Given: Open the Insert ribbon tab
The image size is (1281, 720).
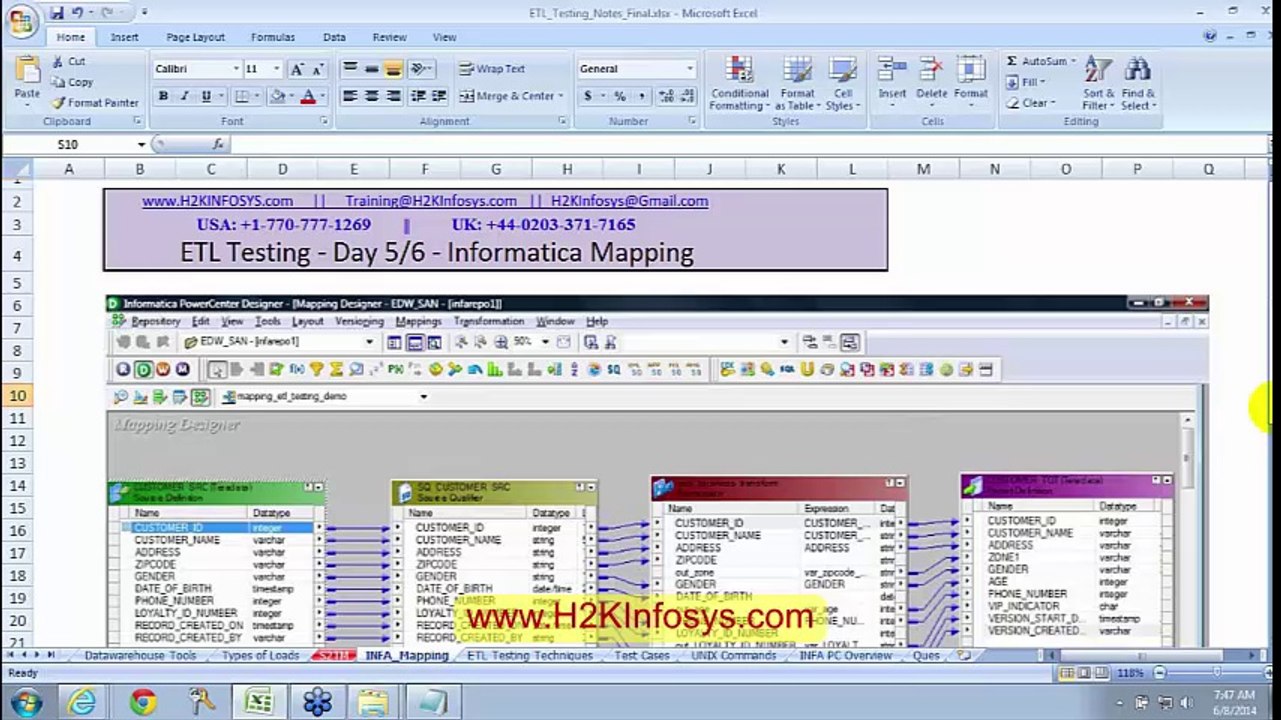Looking at the screenshot, I should [x=125, y=37].
